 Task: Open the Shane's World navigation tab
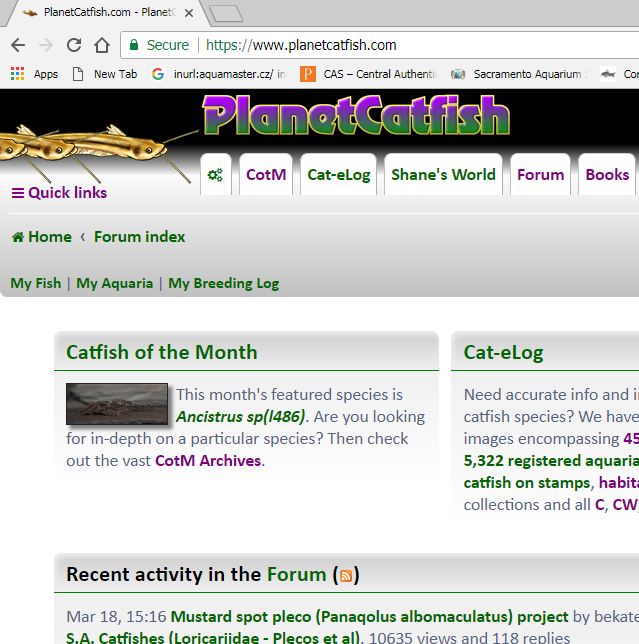pos(444,175)
